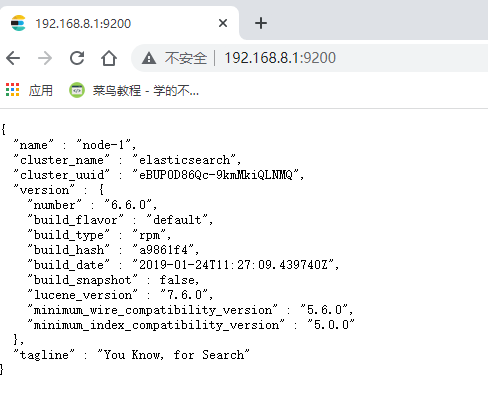This screenshot has height=404, width=488.
Task: Click the forward navigation arrow
Action: pos(45,58)
